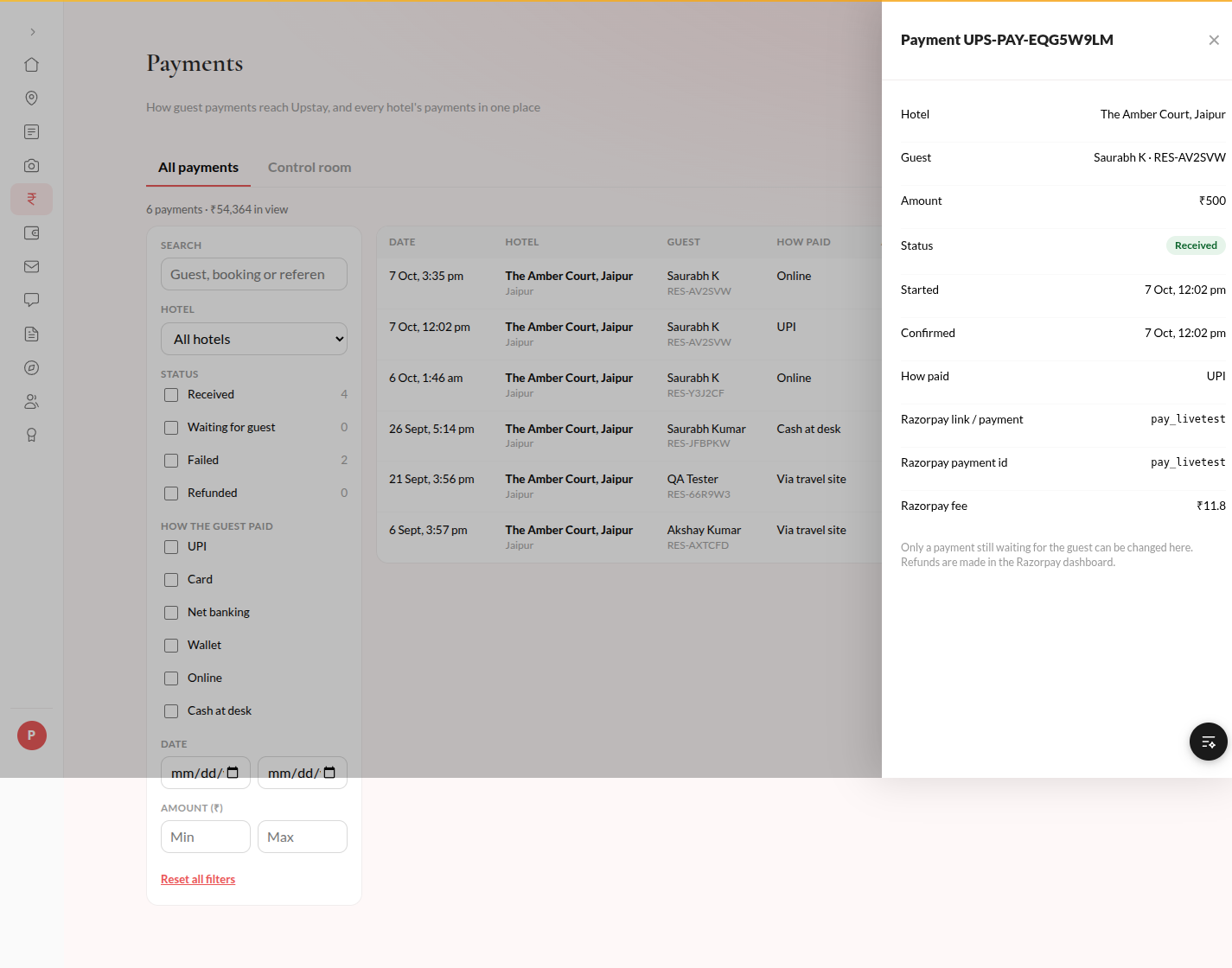This screenshot has height=968, width=1232.
Task: Open the 7 Oct, 3:35 pm payment row
Action: point(629,283)
